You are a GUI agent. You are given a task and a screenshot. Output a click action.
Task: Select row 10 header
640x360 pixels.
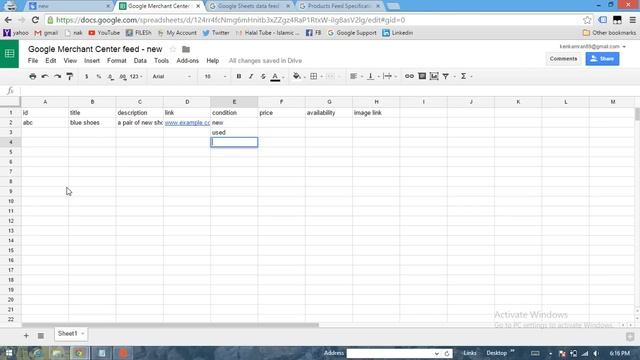tap(11, 201)
